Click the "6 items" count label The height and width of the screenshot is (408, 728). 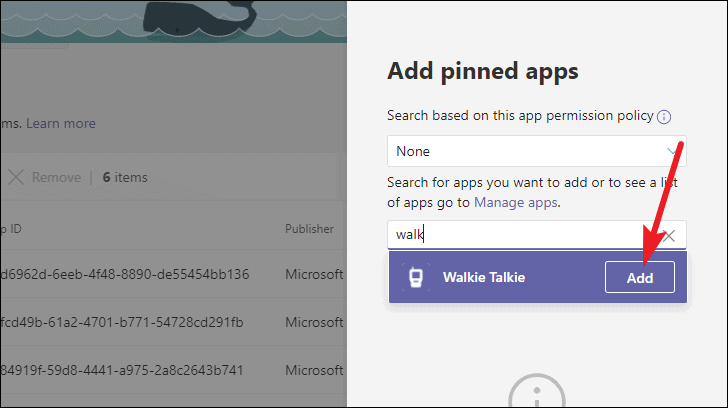pyautogui.click(x=125, y=177)
